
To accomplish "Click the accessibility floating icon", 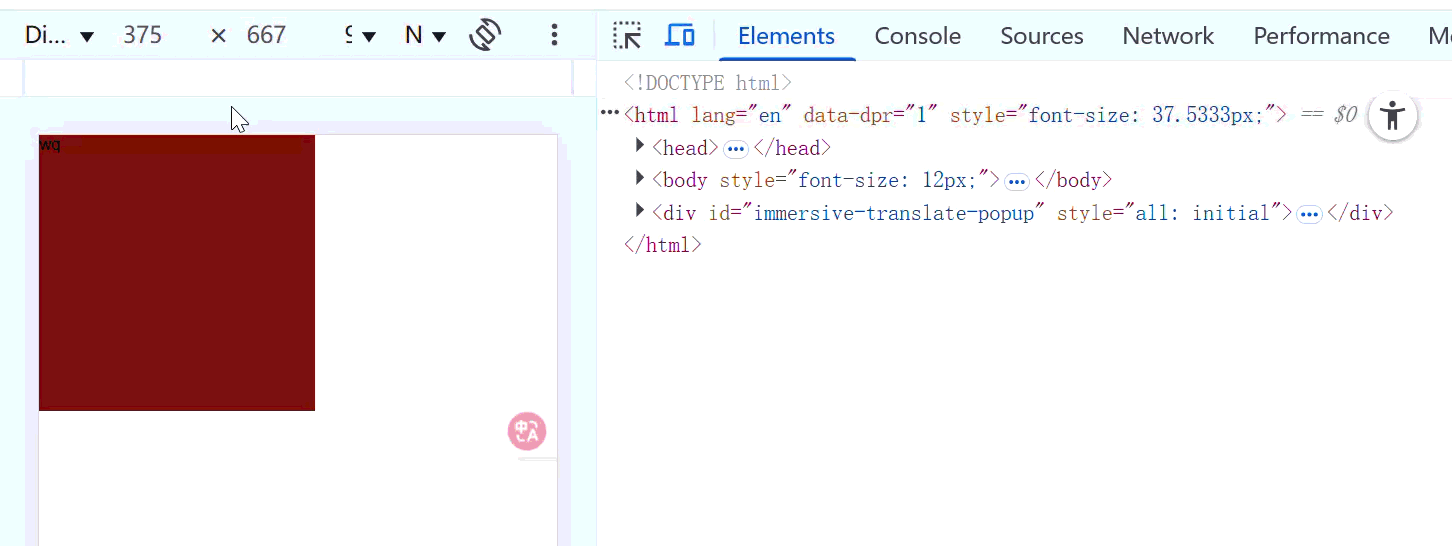I will coord(1392,117).
